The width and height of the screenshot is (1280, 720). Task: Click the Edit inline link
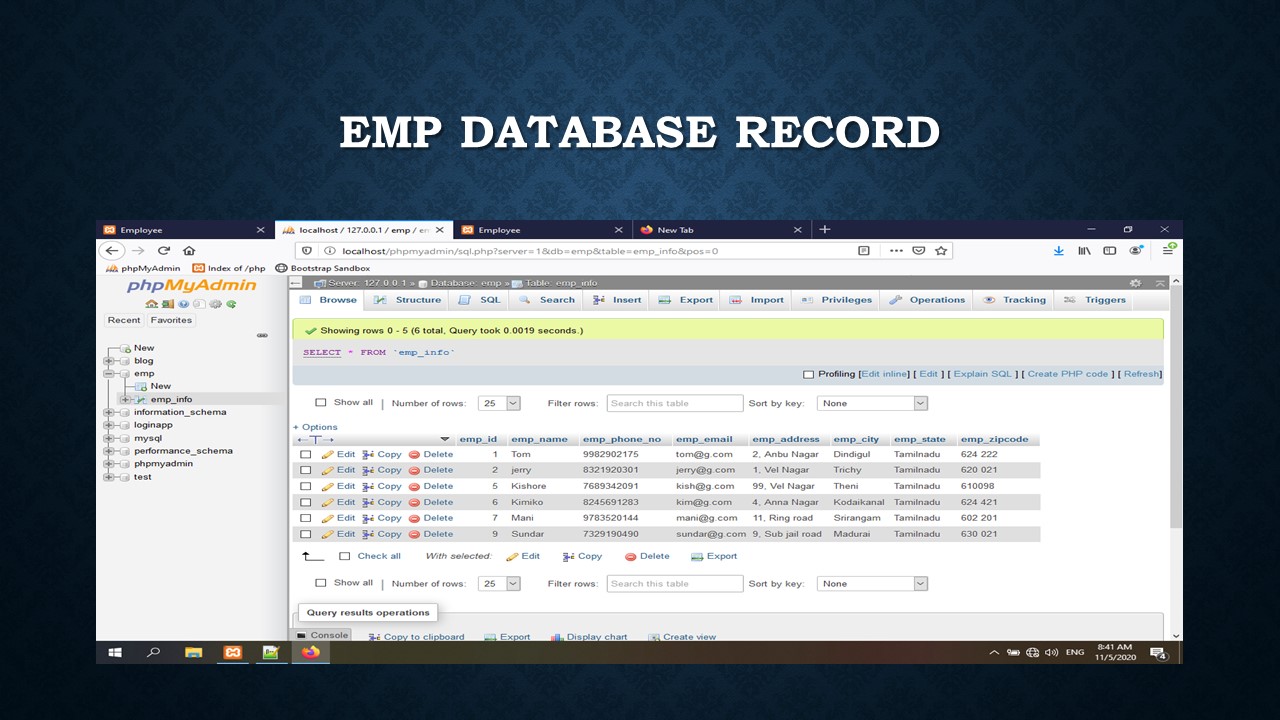click(x=885, y=374)
